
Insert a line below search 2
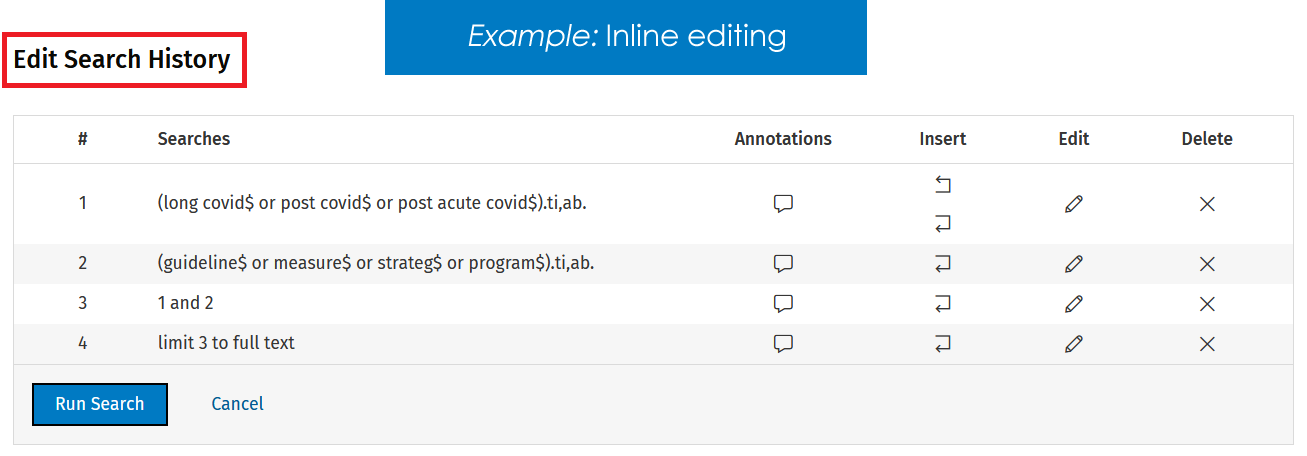point(943,264)
